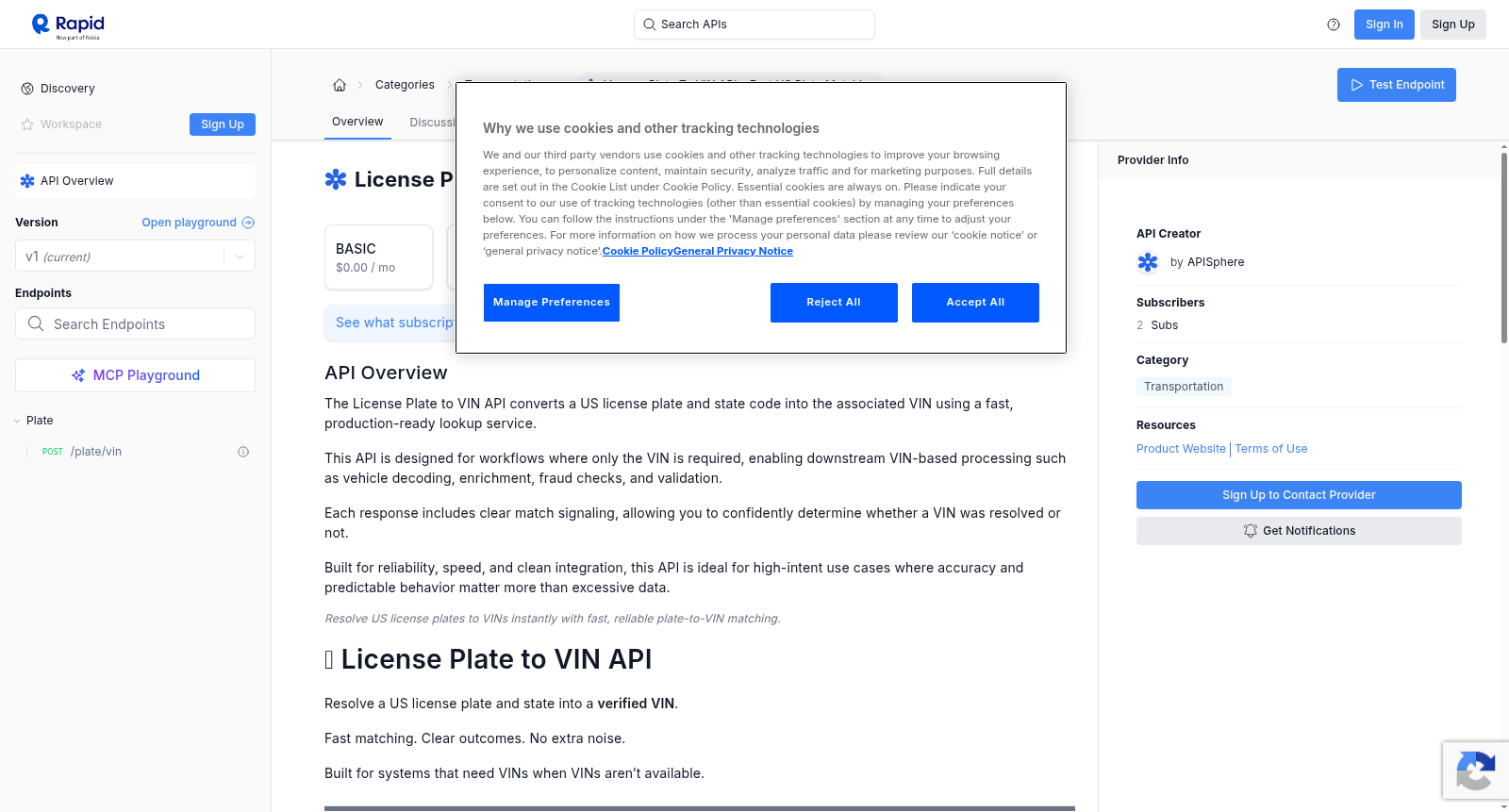Click the Sign In button
The width and height of the screenshot is (1509, 812).
tap(1384, 25)
